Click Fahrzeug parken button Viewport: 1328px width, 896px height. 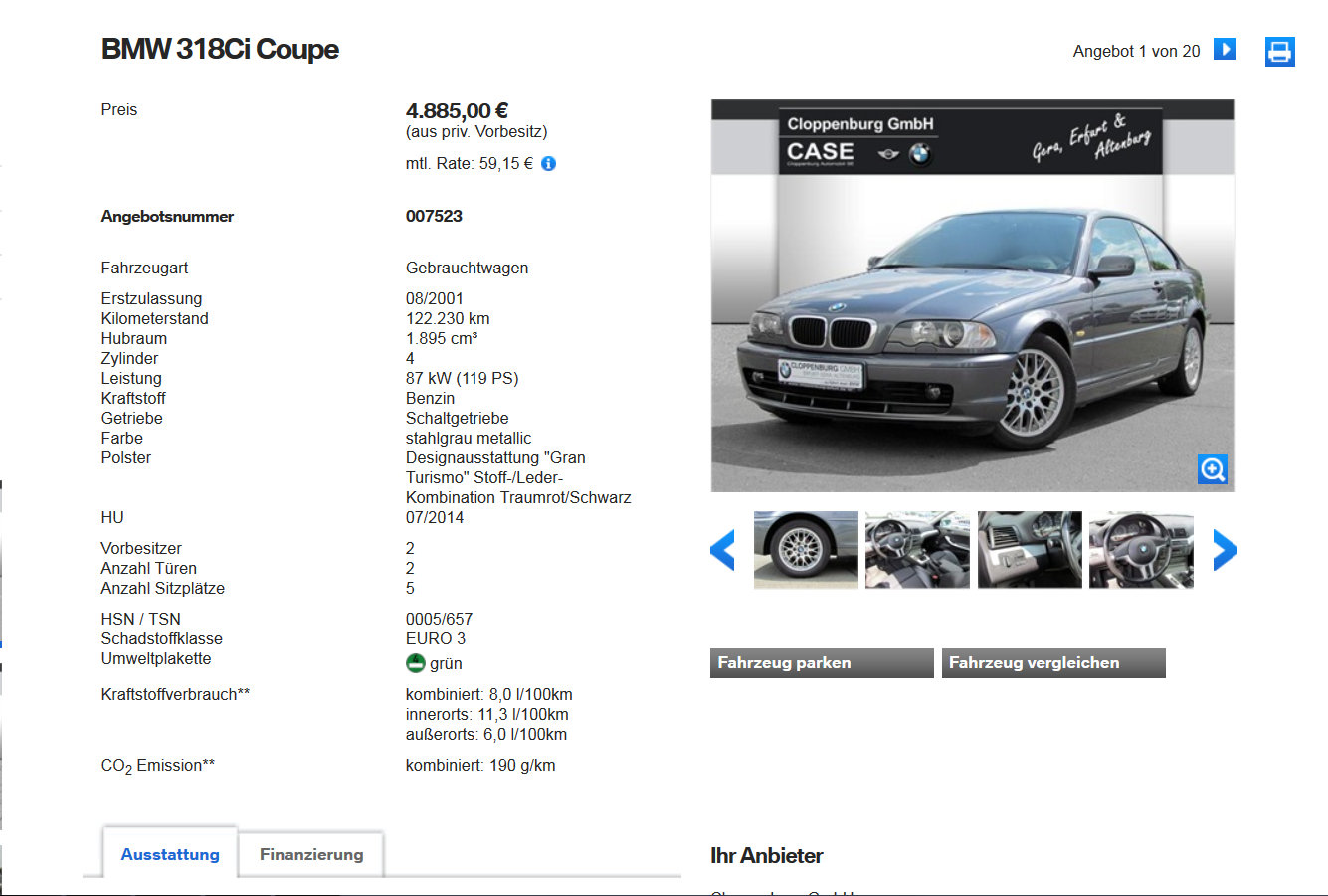point(822,663)
